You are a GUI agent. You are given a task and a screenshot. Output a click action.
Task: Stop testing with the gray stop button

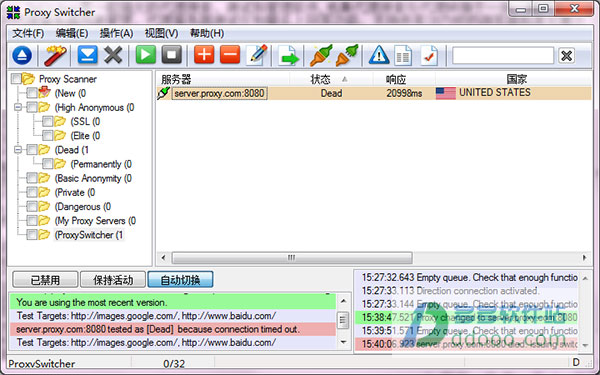[172, 55]
